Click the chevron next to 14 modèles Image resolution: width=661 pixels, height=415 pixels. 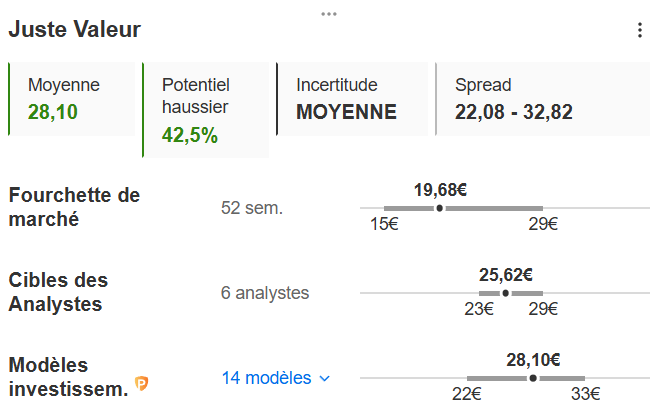point(324,379)
